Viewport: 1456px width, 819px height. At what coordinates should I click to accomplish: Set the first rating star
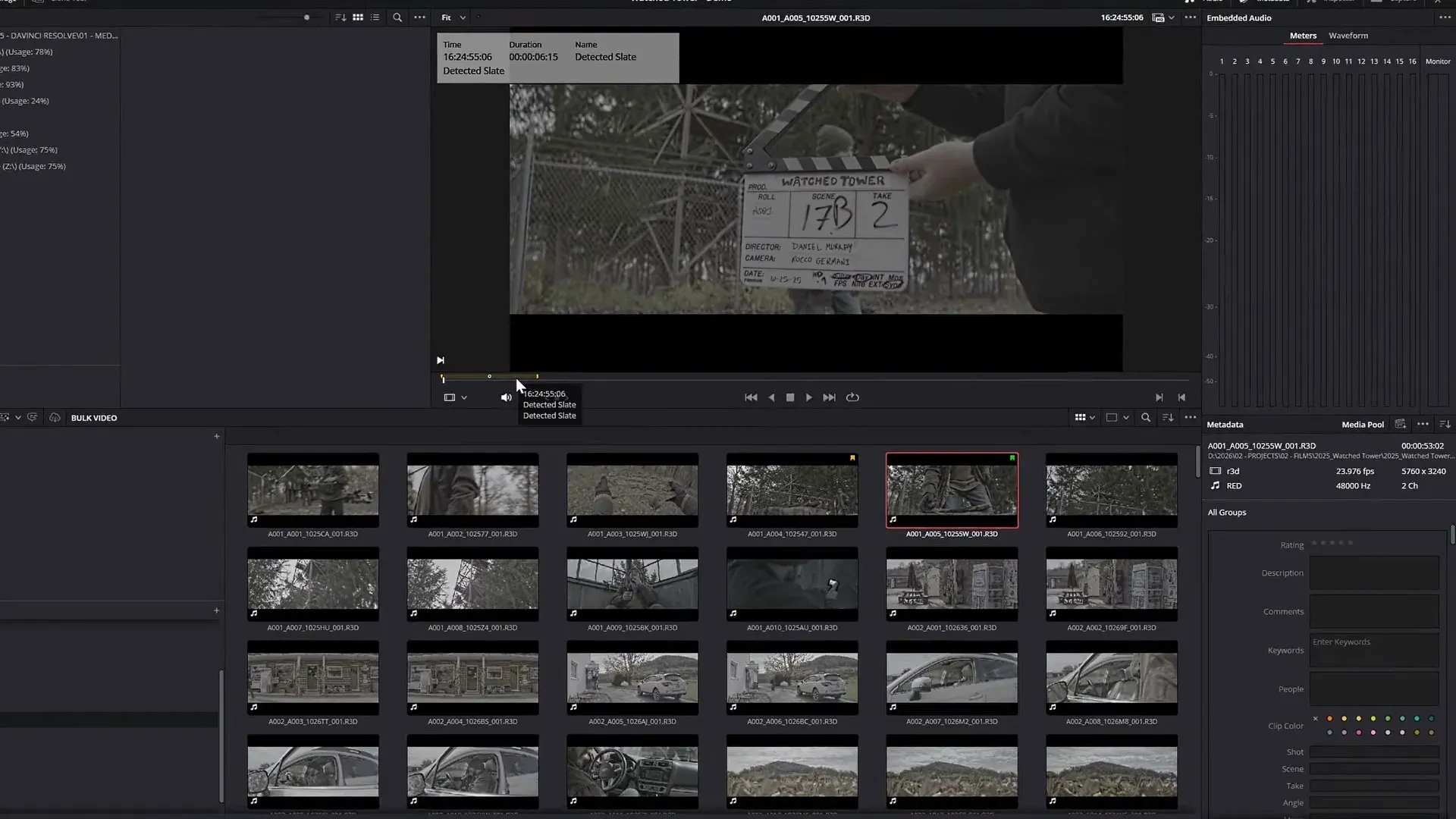[x=1314, y=543]
